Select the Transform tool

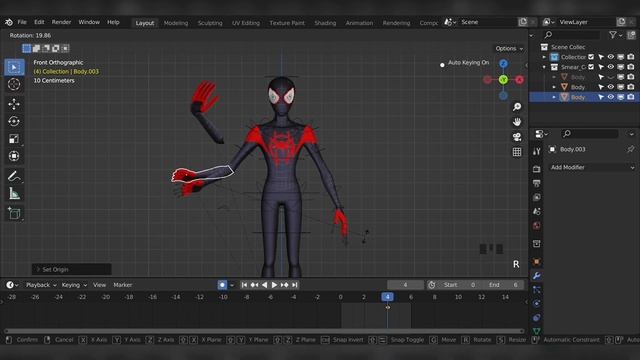pyautogui.click(x=14, y=156)
